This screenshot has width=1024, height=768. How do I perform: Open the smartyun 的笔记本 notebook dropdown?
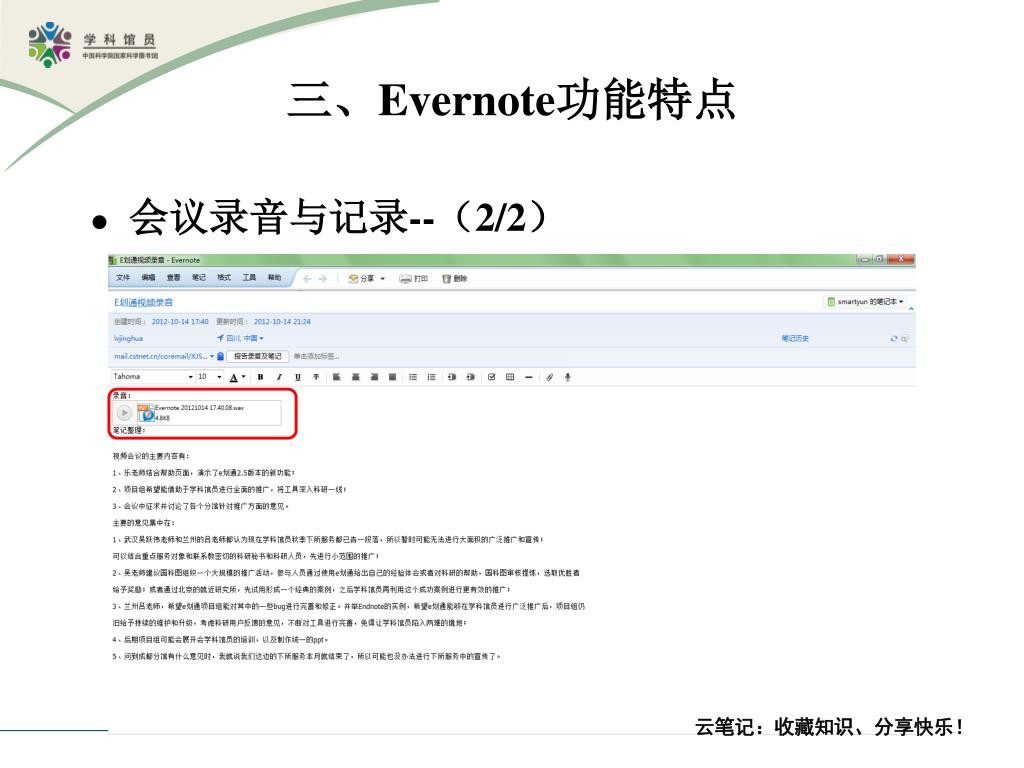(x=865, y=302)
